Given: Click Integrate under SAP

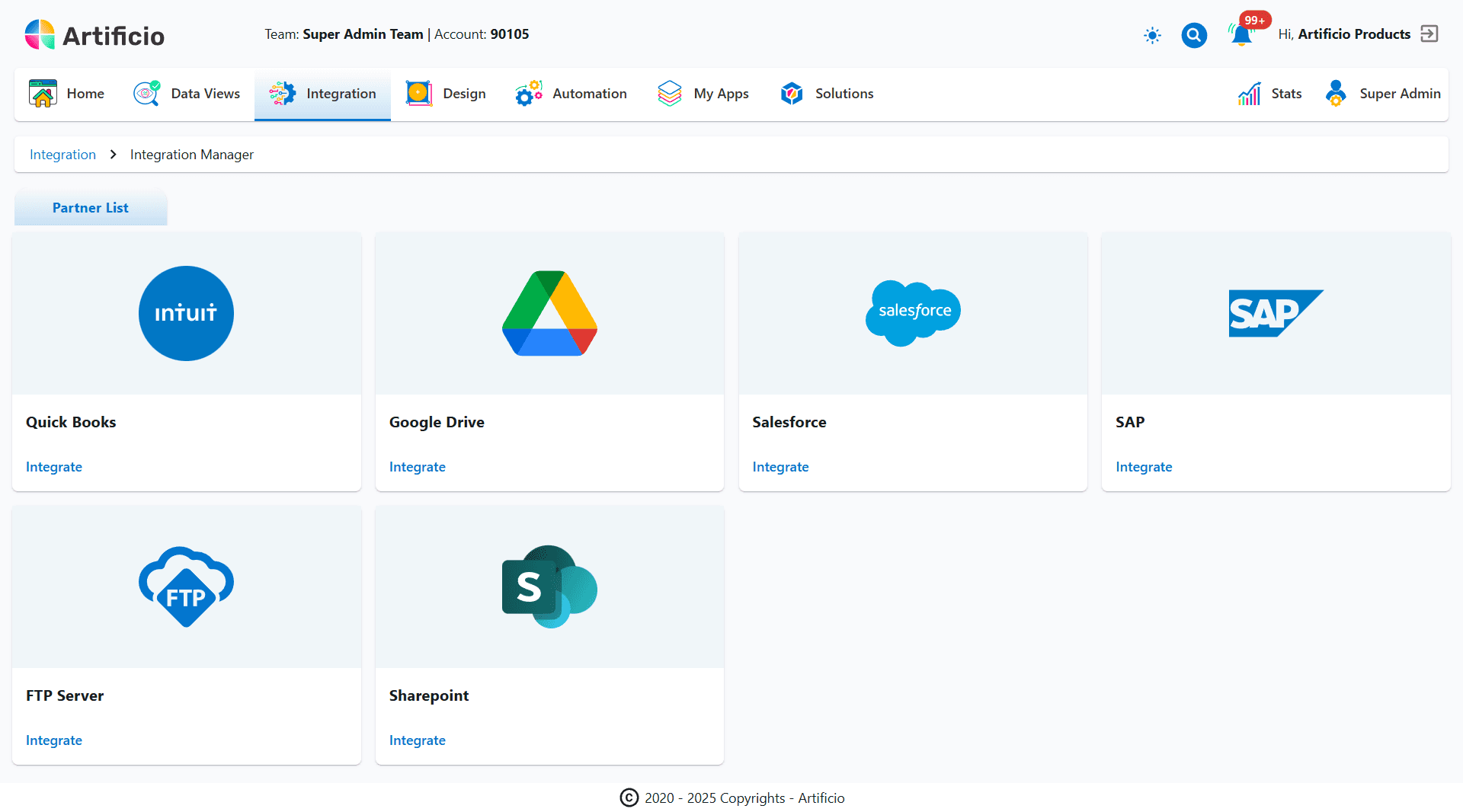Looking at the screenshot, I should coord(1144,466).
